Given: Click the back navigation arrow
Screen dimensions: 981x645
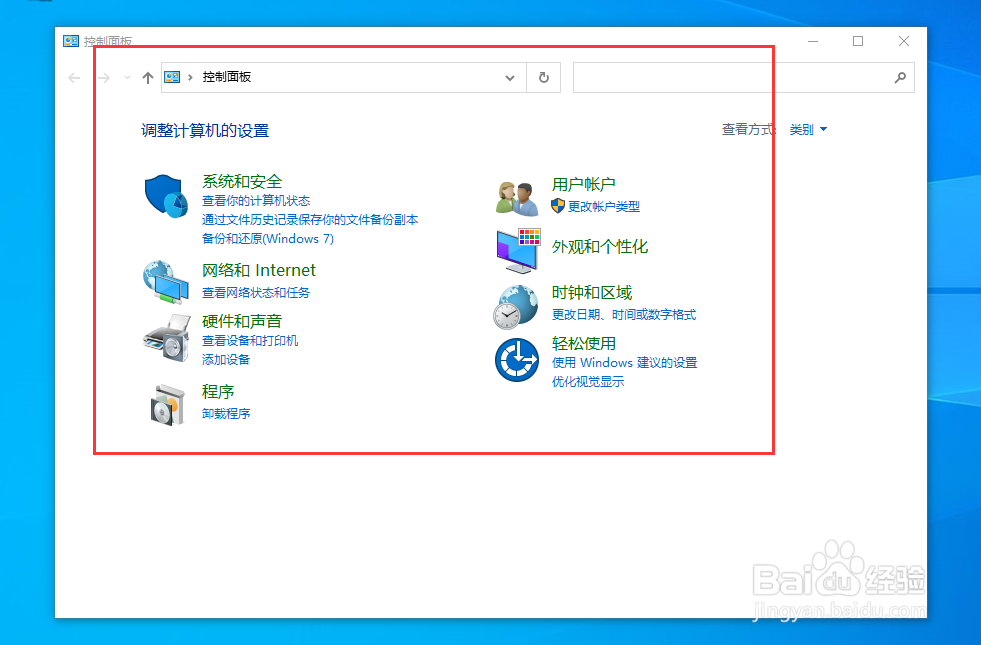Looking at the screenshot, I should 74,78.
